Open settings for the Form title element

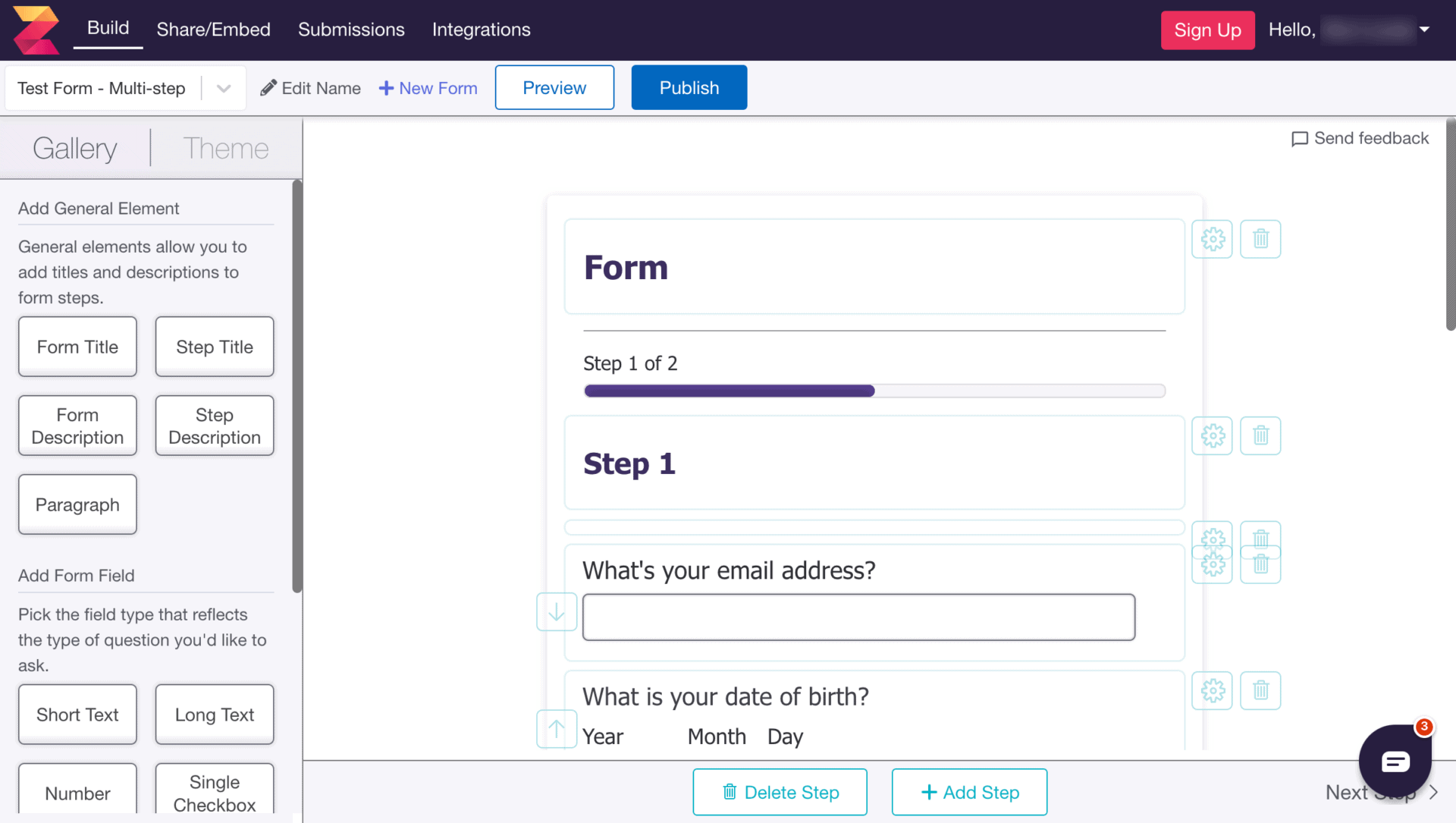coord(1212,239)
